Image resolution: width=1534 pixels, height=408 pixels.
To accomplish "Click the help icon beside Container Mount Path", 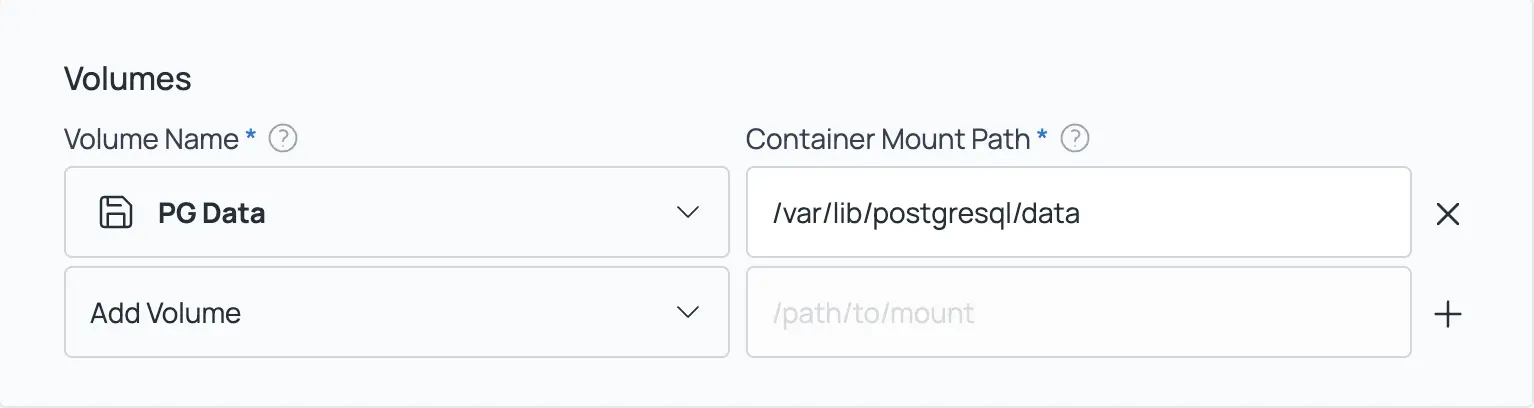I will coord(1075,139).
